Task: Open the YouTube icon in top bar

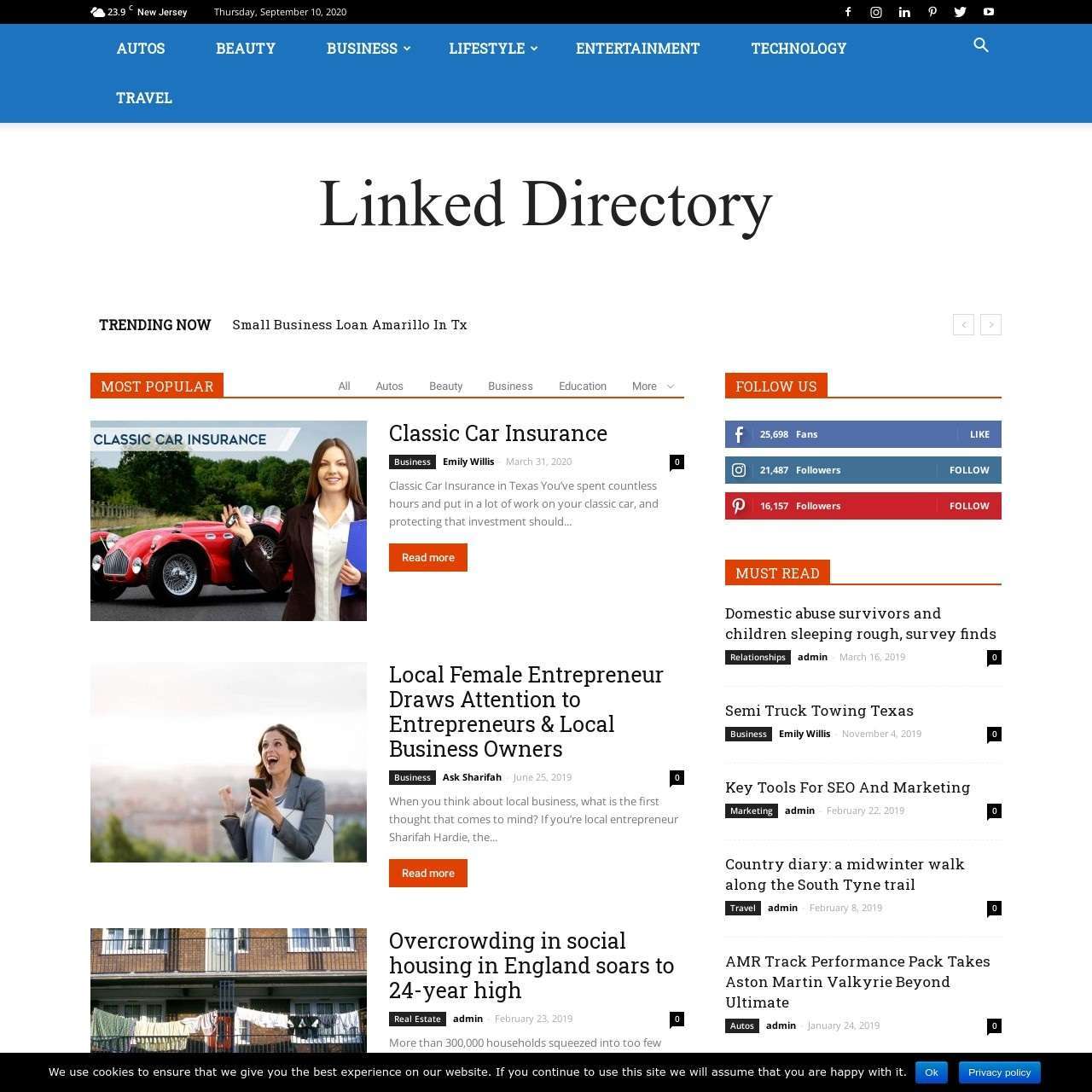Action: [x=989, y=12]
